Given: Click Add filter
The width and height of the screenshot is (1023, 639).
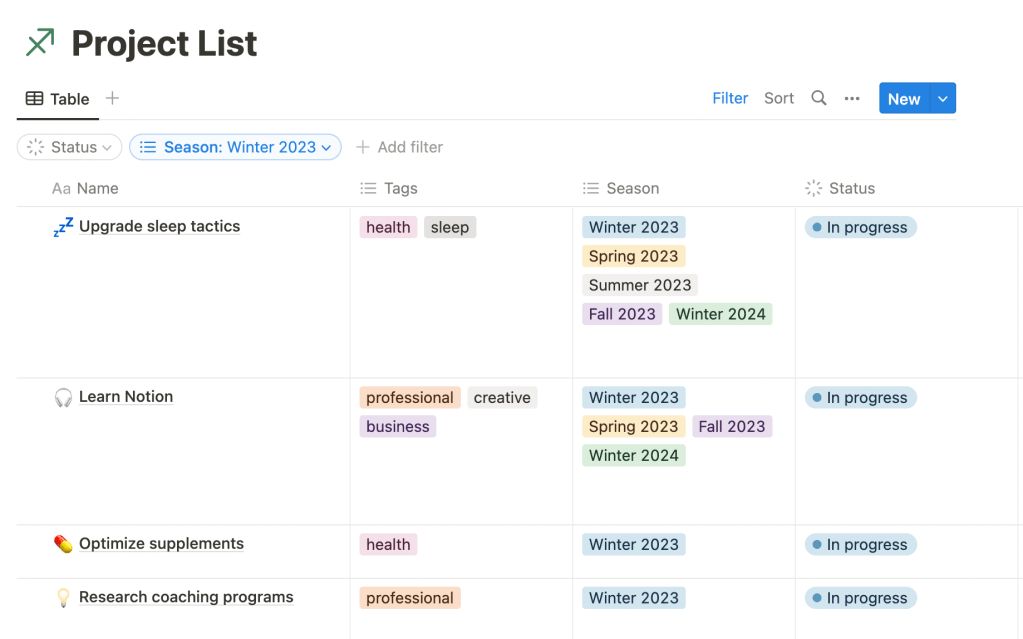Looking at the screenshot, I should coord(399,147).
